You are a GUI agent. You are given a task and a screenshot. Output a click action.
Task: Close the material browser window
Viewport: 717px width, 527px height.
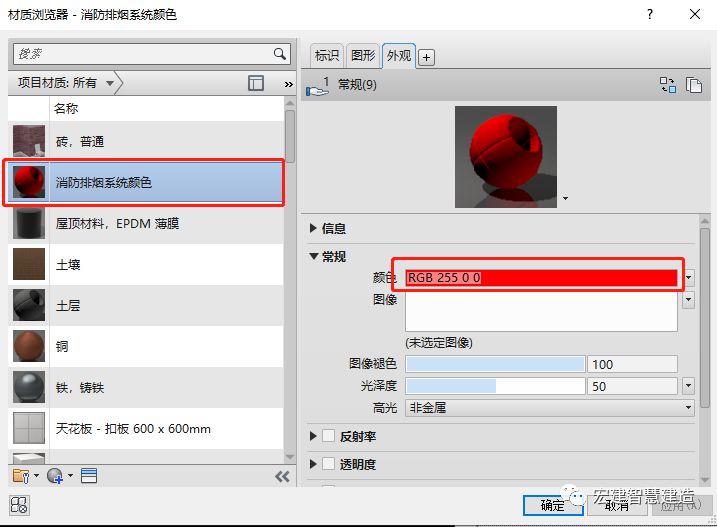click(695, 15)
